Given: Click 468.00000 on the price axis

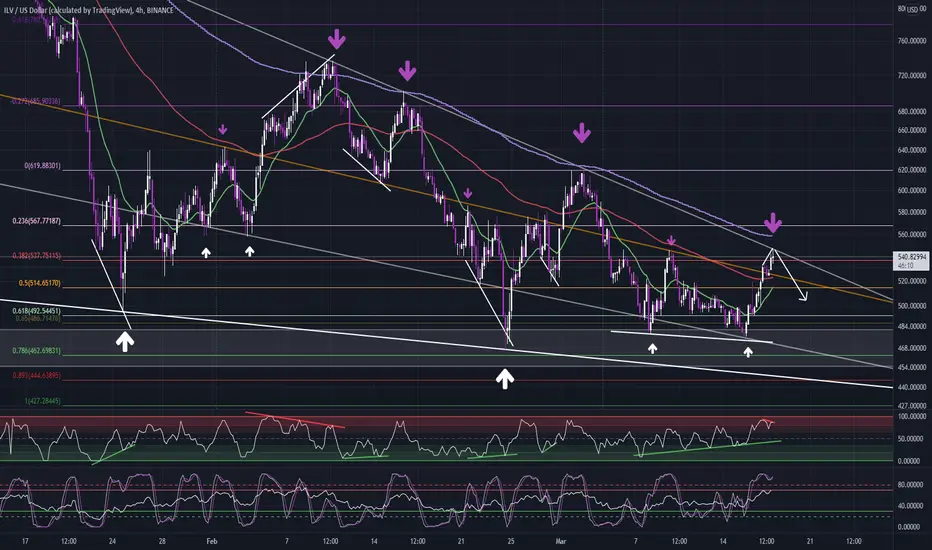Looking at the screenshot, I should tap(912, 348).
